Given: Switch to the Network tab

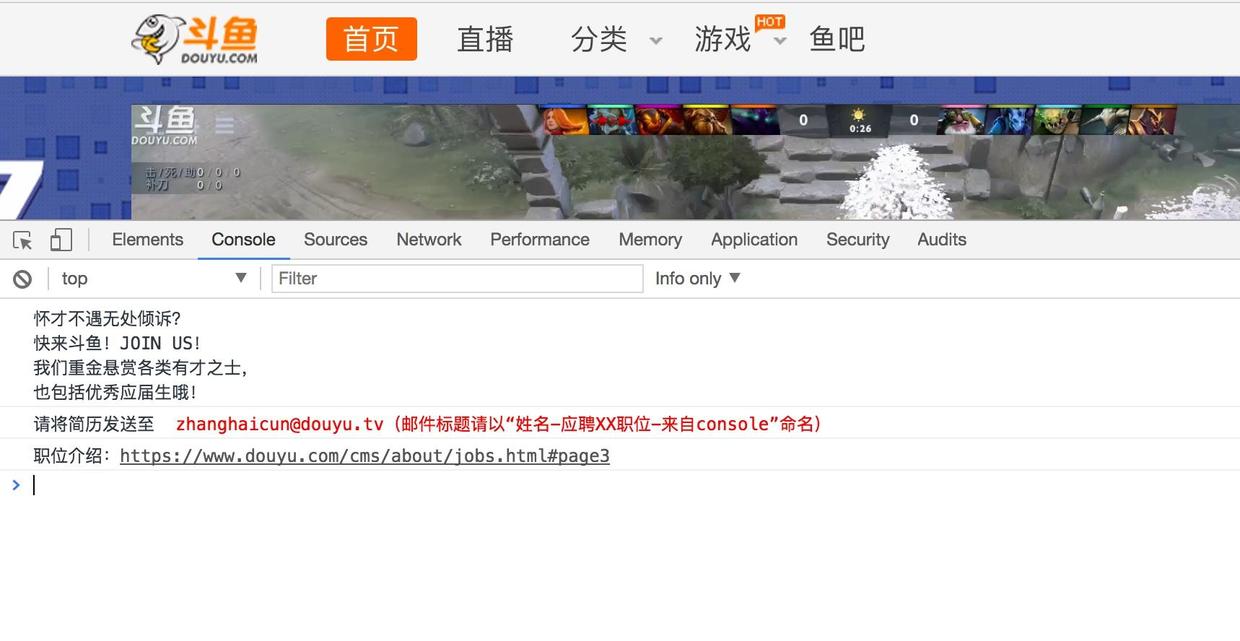Looking at the screenshot, I should point(429,240).
